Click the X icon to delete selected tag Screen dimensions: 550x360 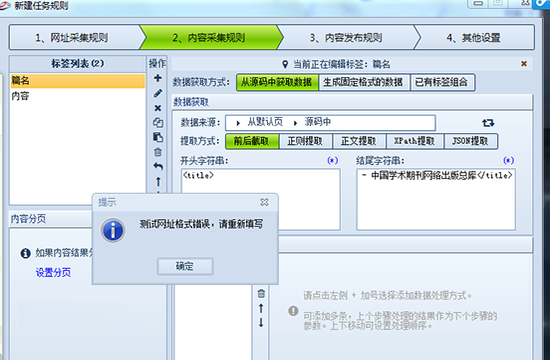158,108
